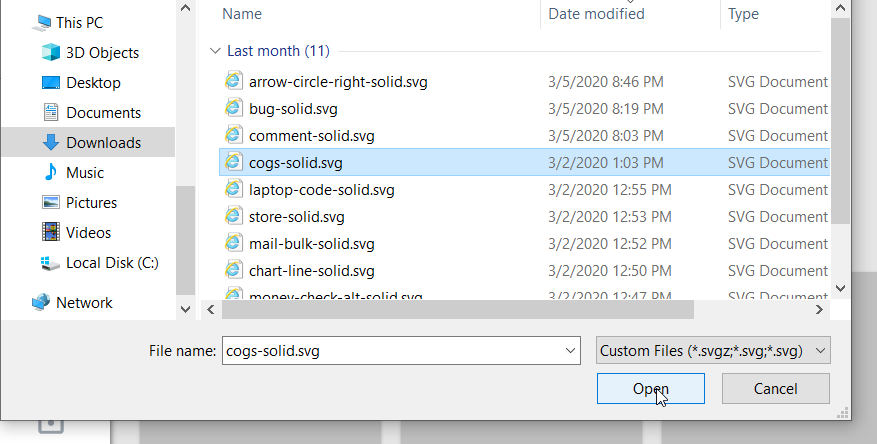Click the Local Disk (C:) drive icon
This screenshot has width=877, height=444.
(51, 263)
